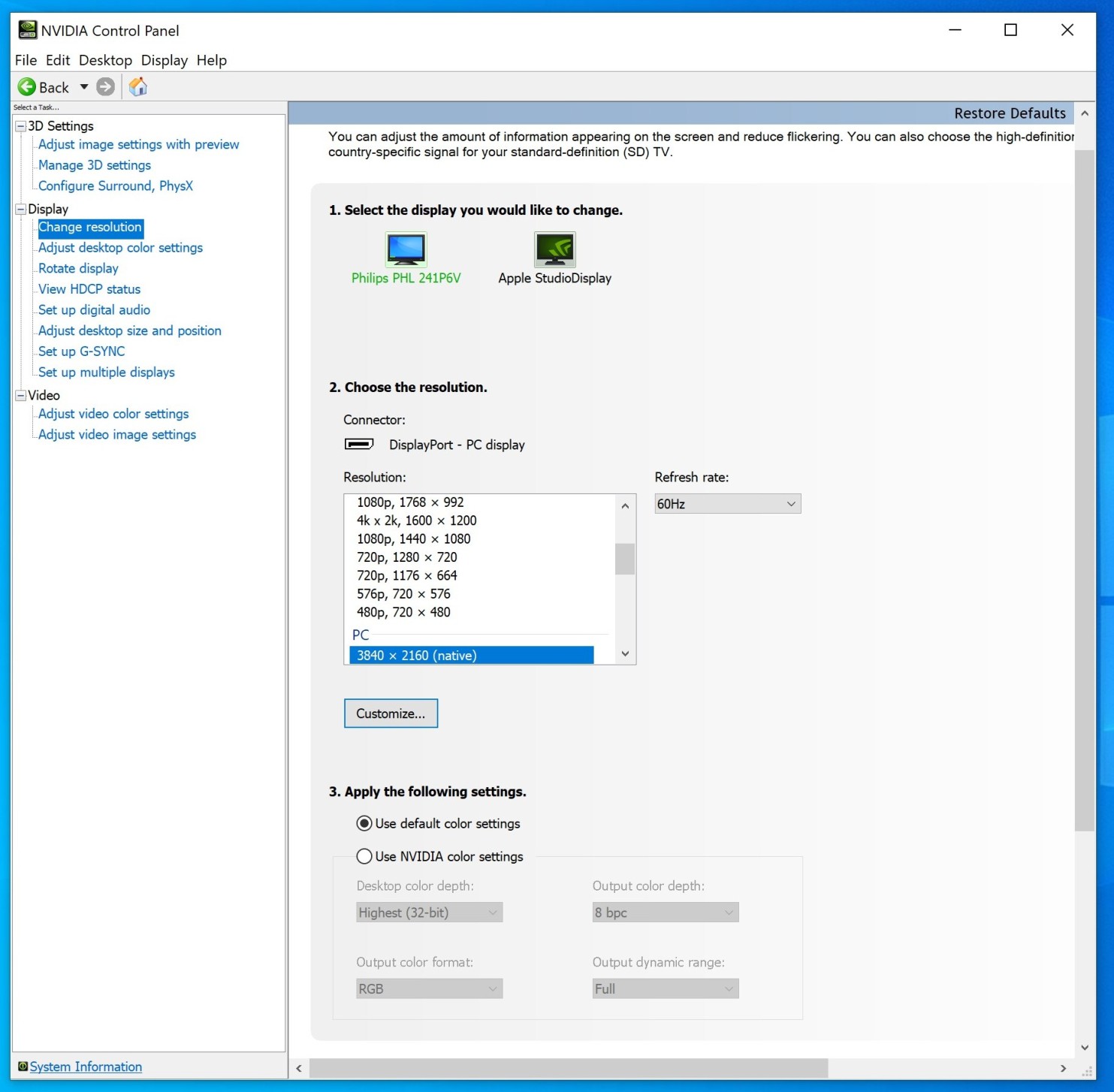Click the main panel scroll-down arrow
Screen dimensions: 1114x1092
point(1085,1048)
